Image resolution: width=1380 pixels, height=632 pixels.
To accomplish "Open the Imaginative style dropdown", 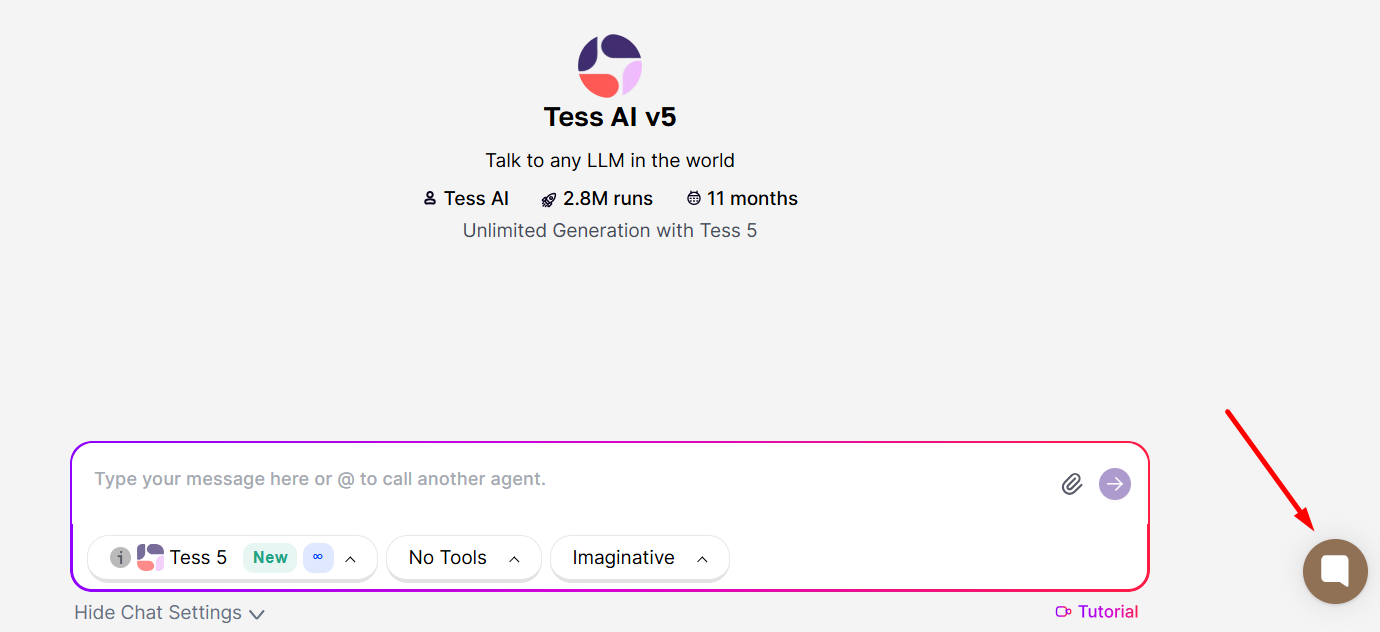I will 639,558.
